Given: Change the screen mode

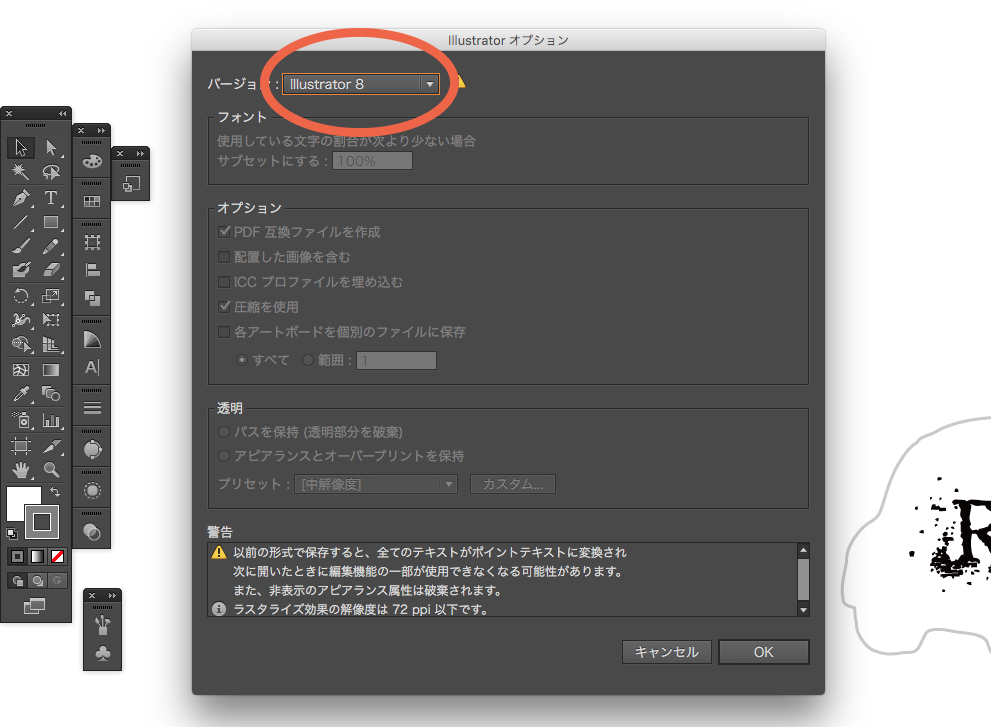Looking at the screenshot, I should pos(35,606).
